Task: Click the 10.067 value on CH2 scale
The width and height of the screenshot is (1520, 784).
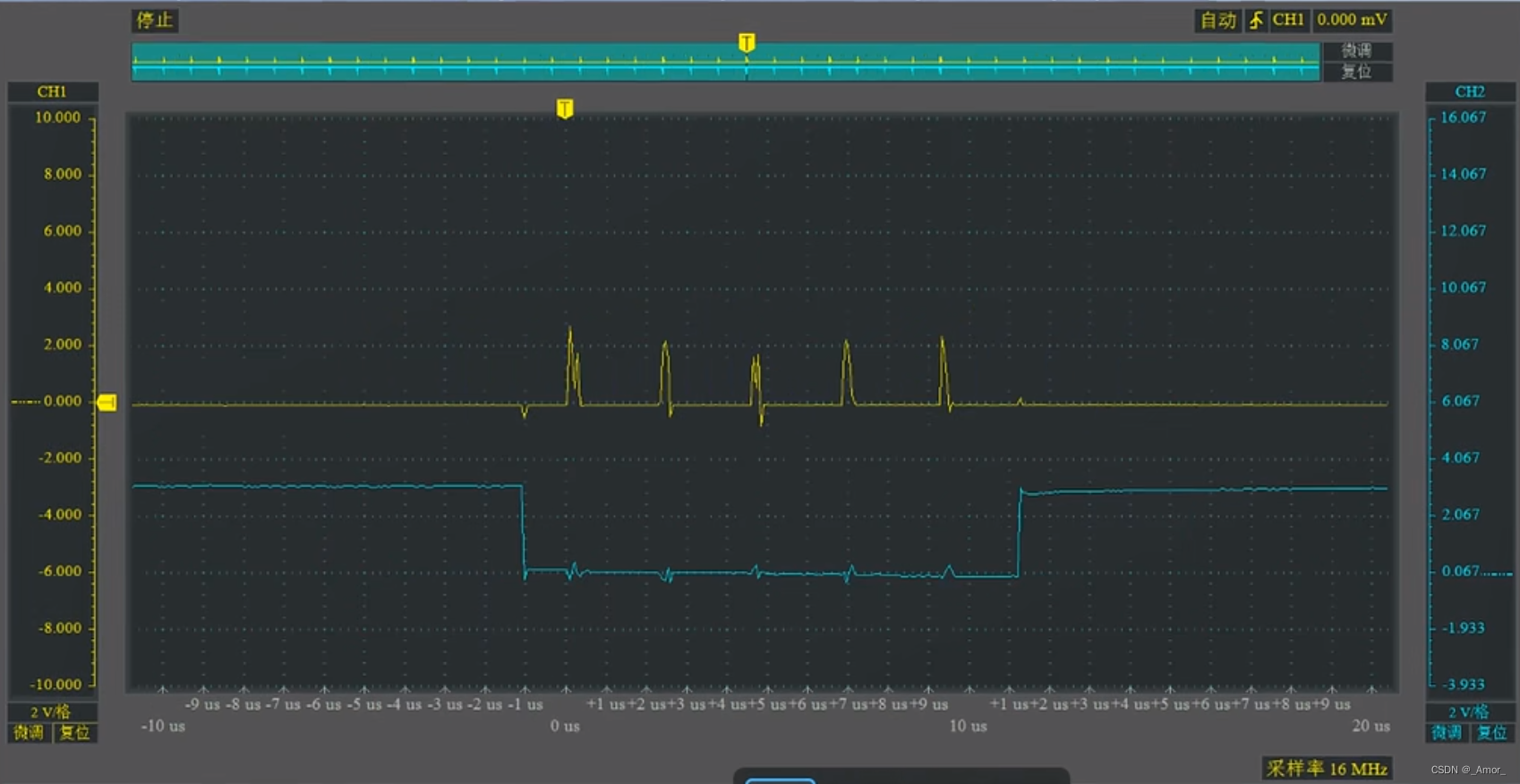Action: coord(1463,287)
